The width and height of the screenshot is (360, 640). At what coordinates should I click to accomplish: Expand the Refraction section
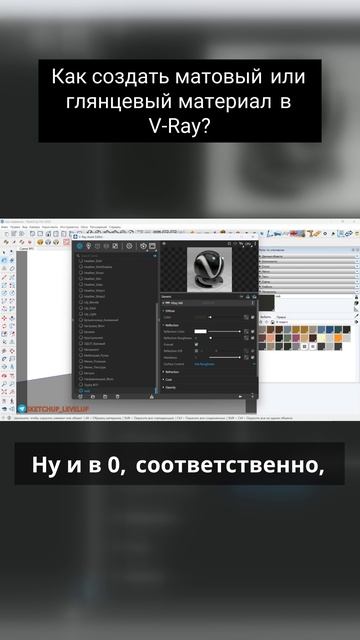pyautogui.click(x=171, y=372)
